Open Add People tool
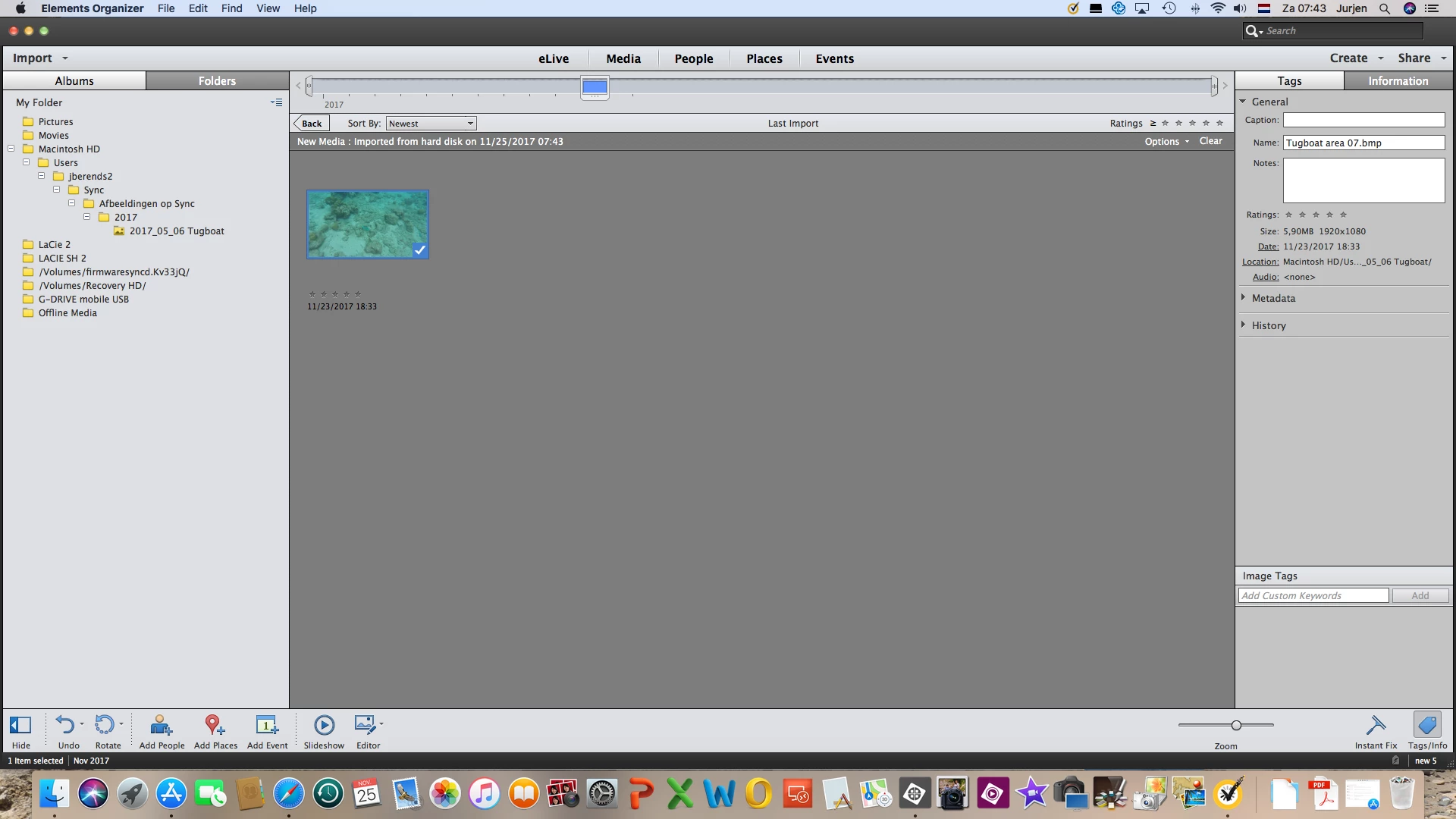Image resolution: width=1456 pixels, height=819 pixels. [x=161, y=726]
